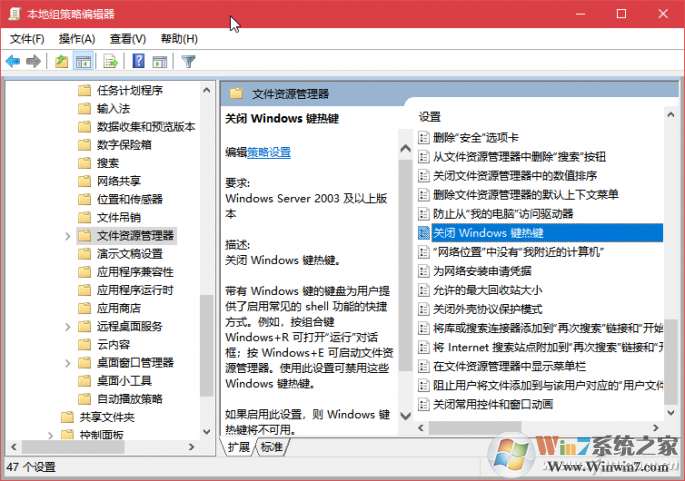Click folder icon of 应用商店

click(x=84, y=308)
